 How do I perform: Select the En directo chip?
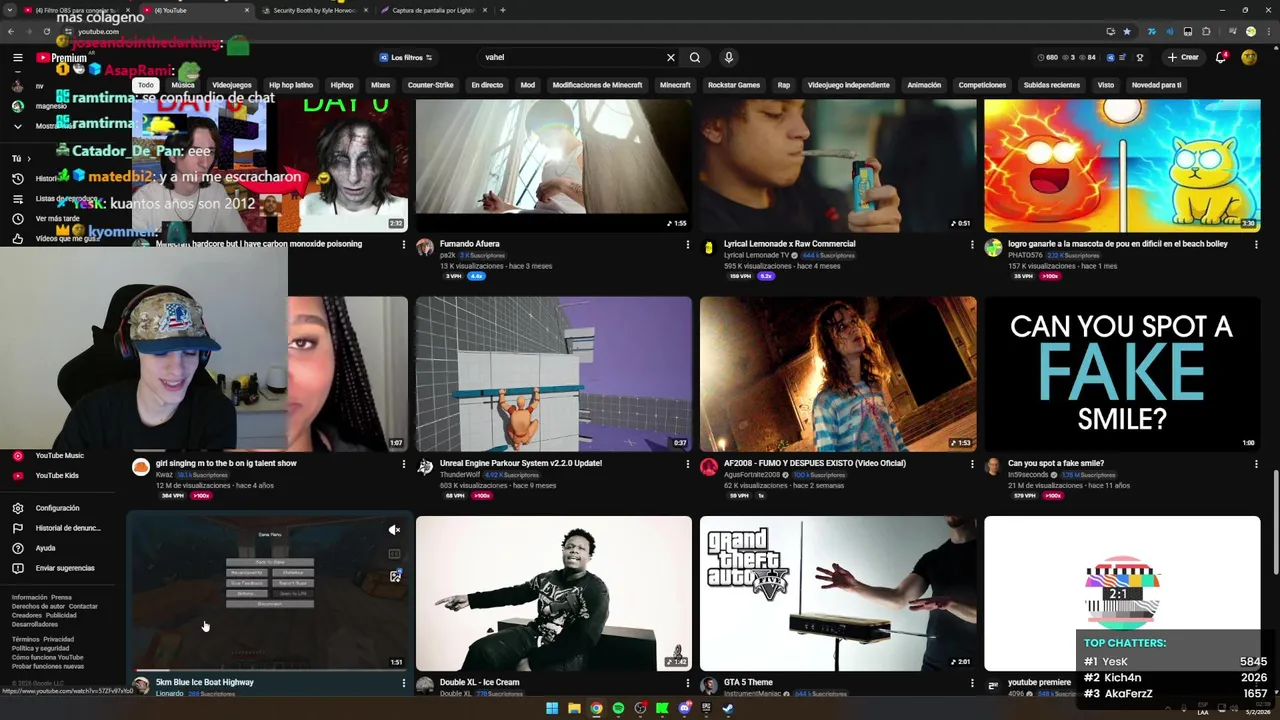(487, 85)
